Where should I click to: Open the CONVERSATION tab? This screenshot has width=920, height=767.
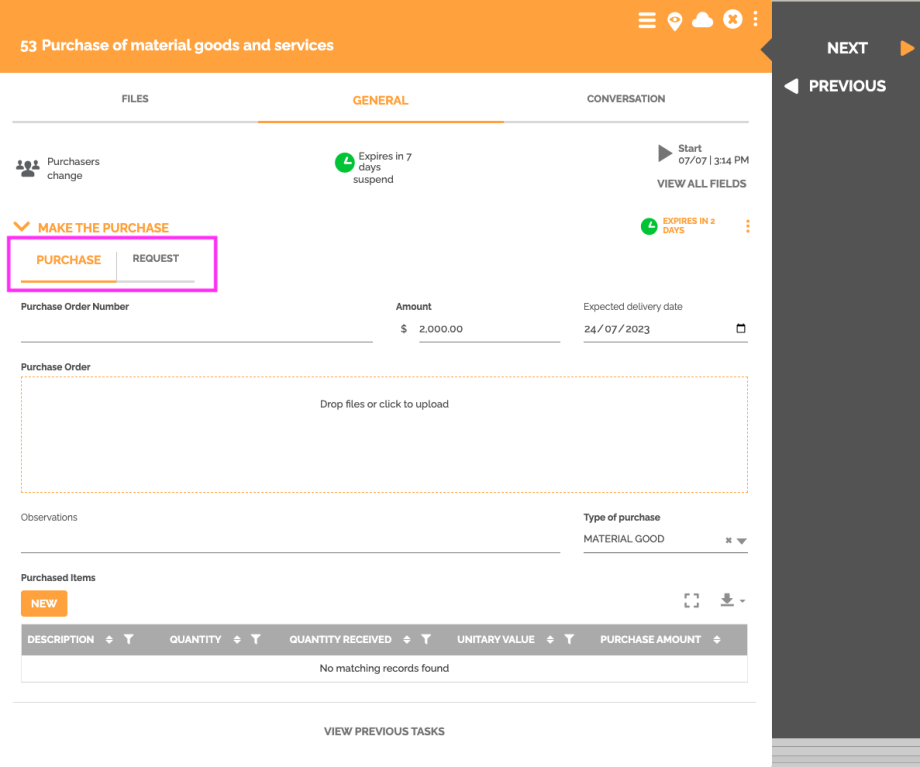click(x=625, y=99)
